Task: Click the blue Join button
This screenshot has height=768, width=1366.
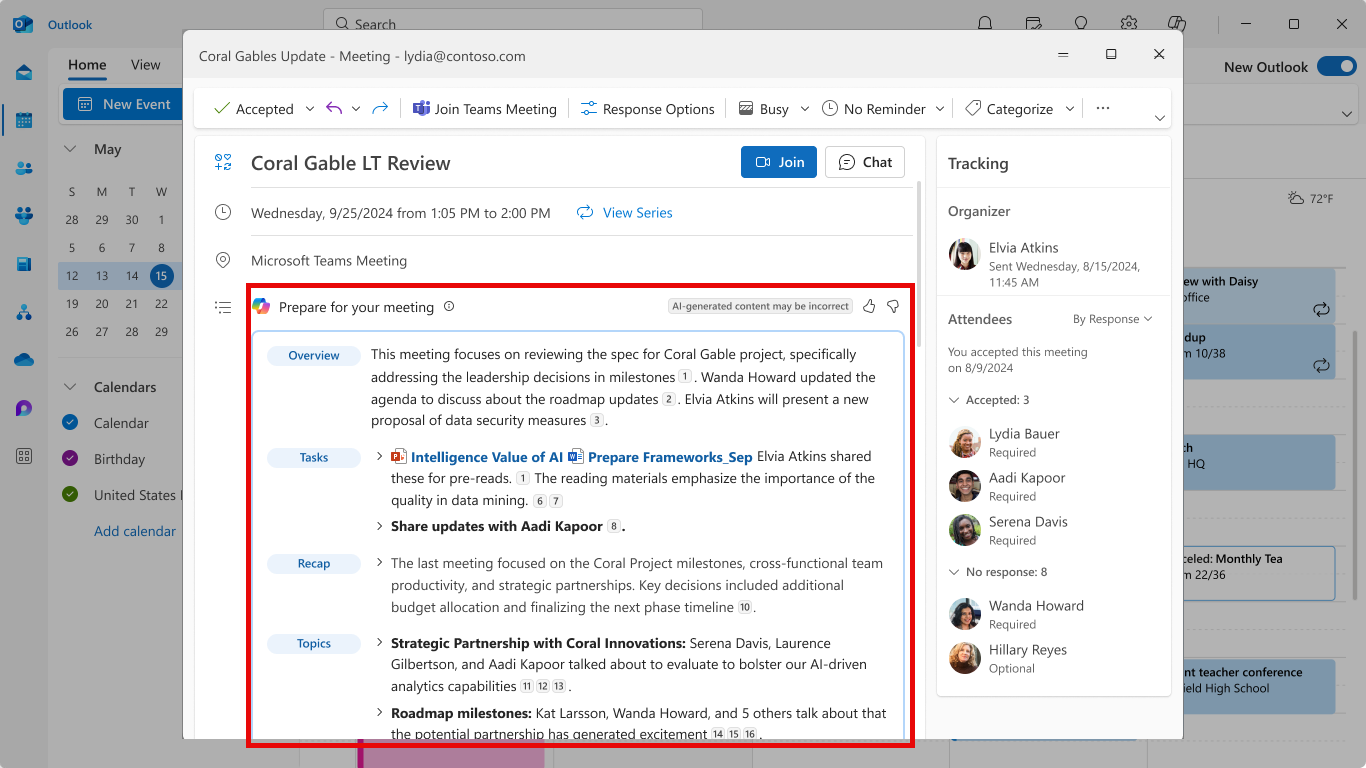Action: click(779, 162)
